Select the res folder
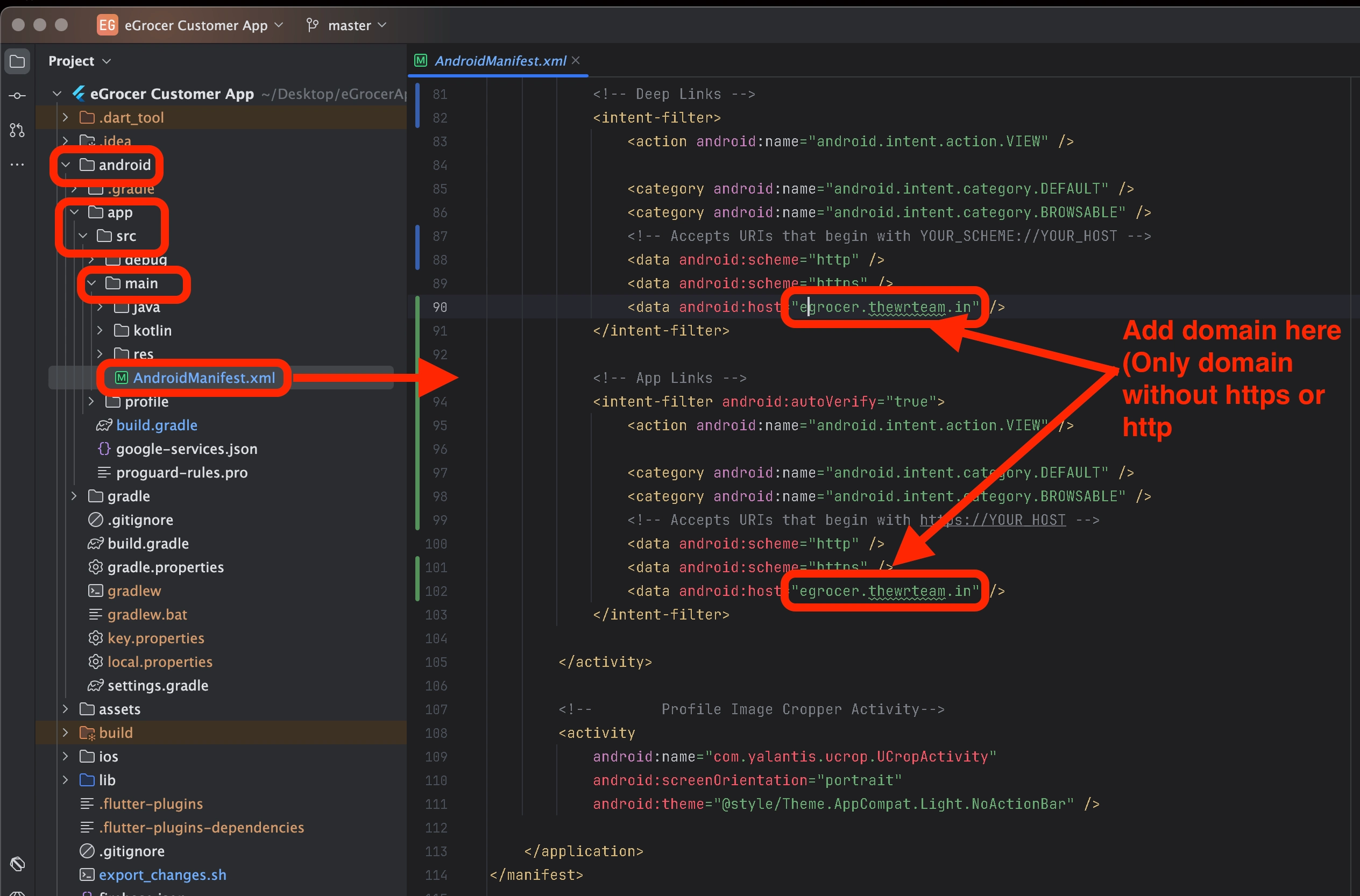 pos(143,354)
